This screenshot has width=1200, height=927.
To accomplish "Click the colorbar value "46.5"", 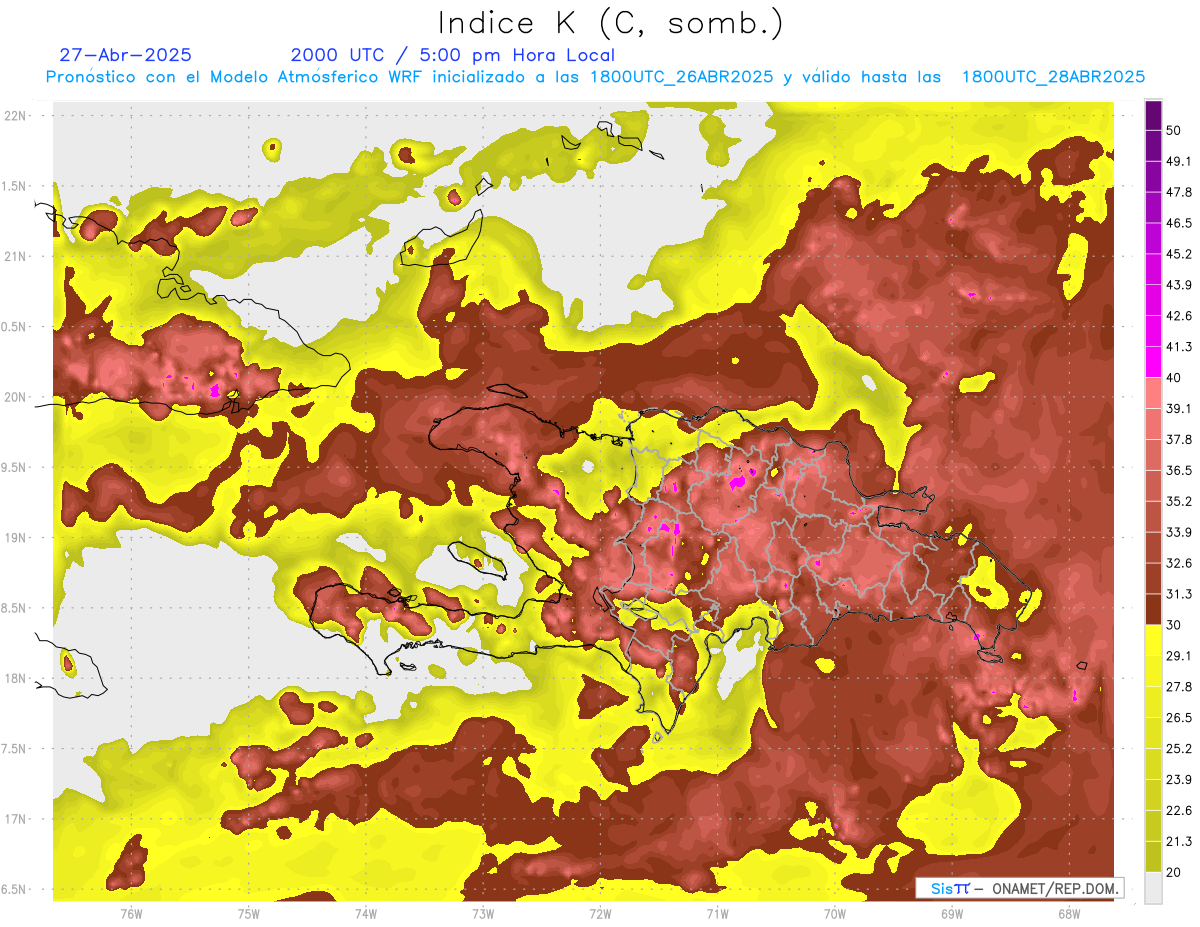I will [x=1178, y=223].
